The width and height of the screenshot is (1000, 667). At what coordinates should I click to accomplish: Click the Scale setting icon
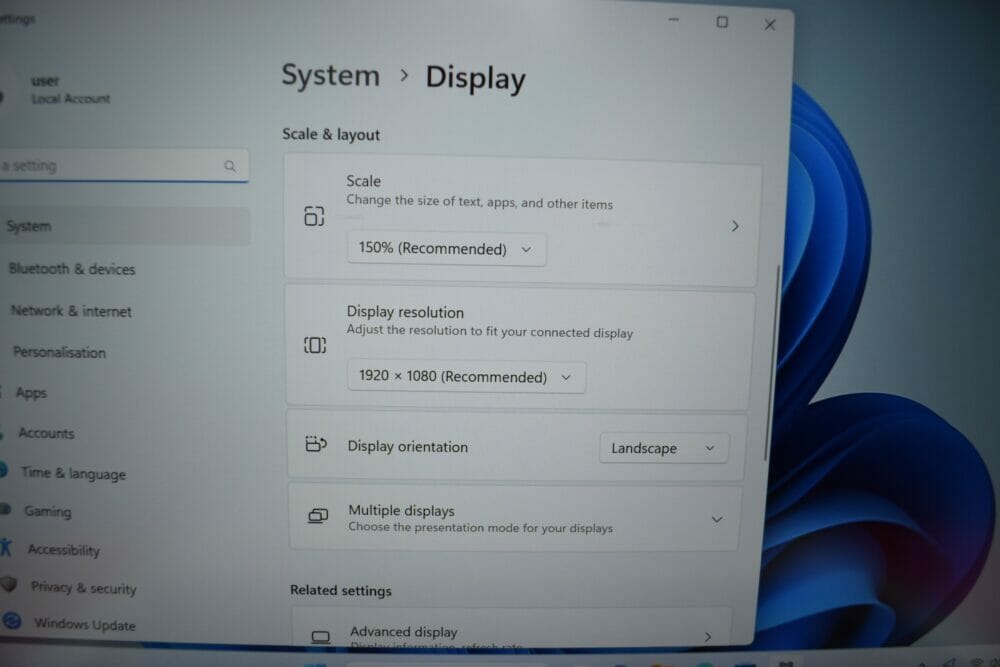314,216
